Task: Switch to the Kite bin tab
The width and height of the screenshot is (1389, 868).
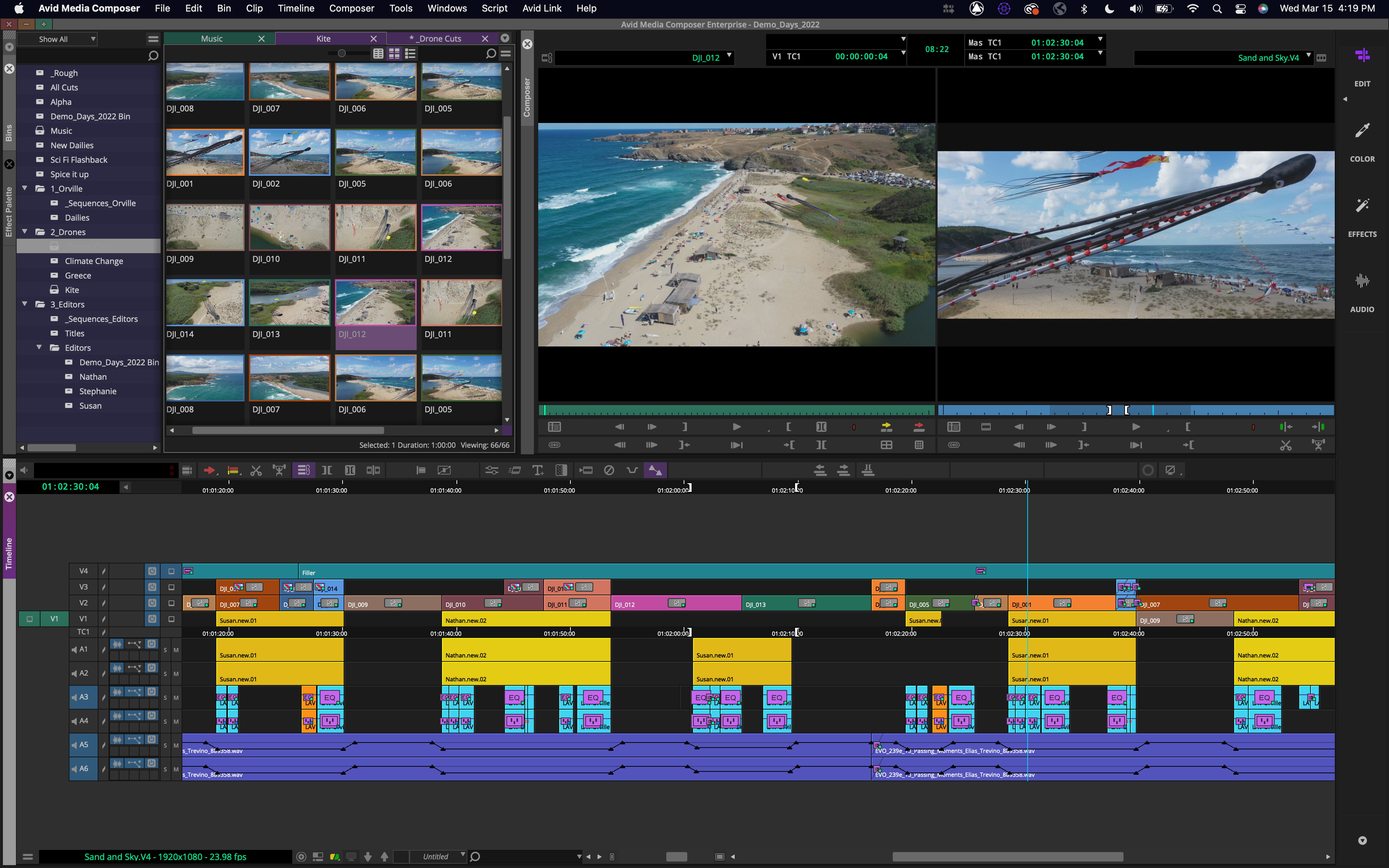Action: coord(323,38)
